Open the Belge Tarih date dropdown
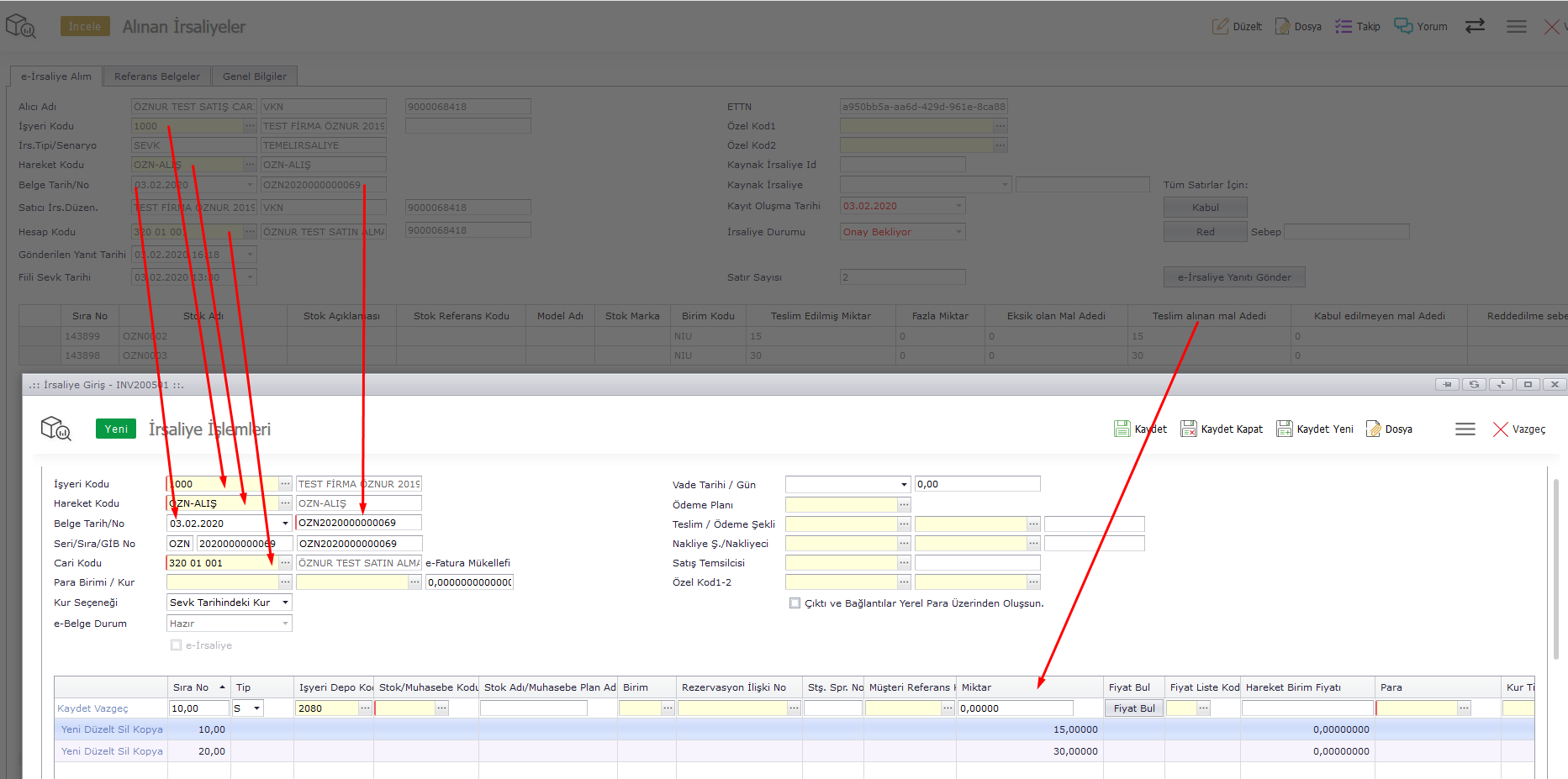Screen dimensions: 1568x779 point(286,524)
